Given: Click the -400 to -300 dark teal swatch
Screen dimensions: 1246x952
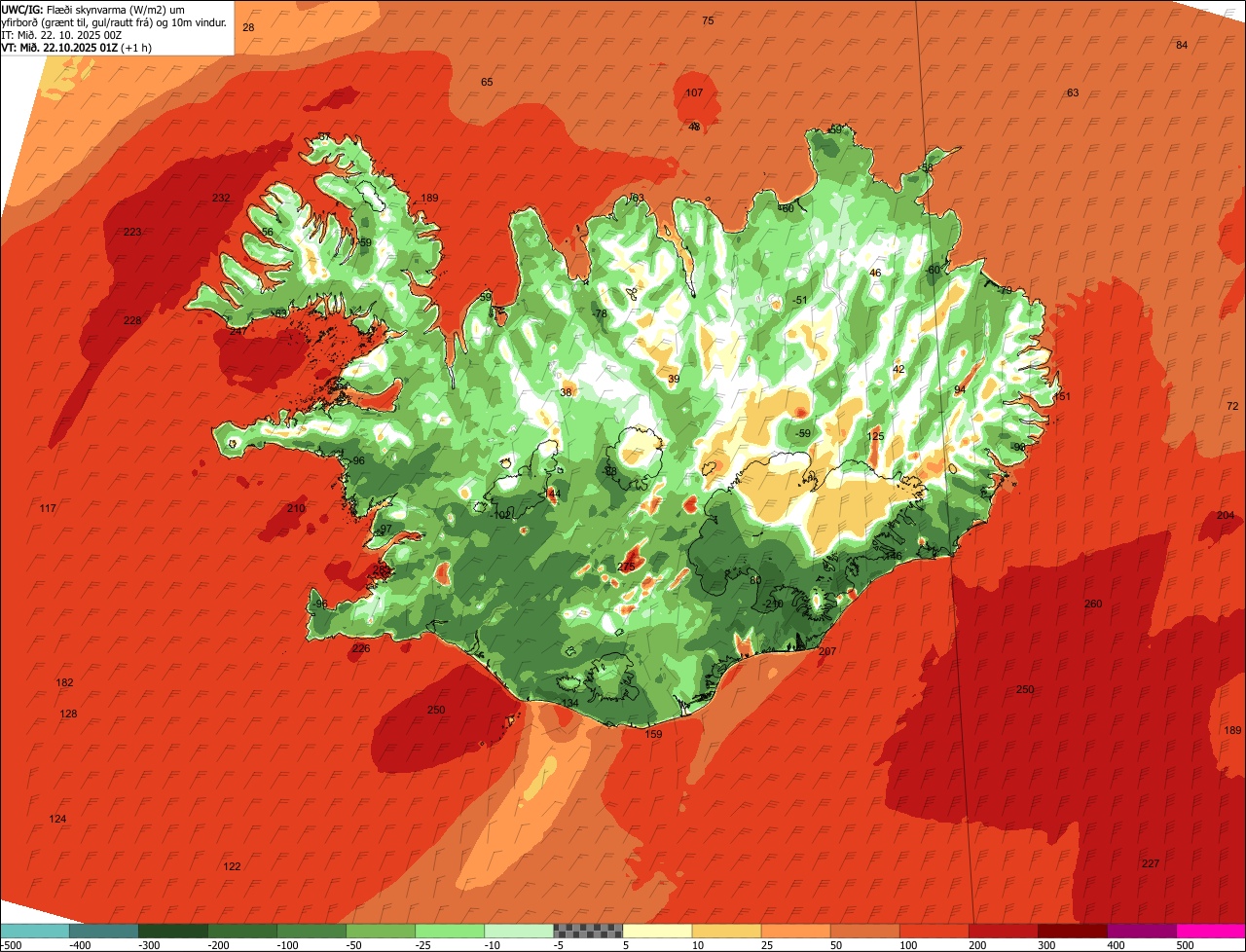Looking at the screenshot, I should click(104, 931).
